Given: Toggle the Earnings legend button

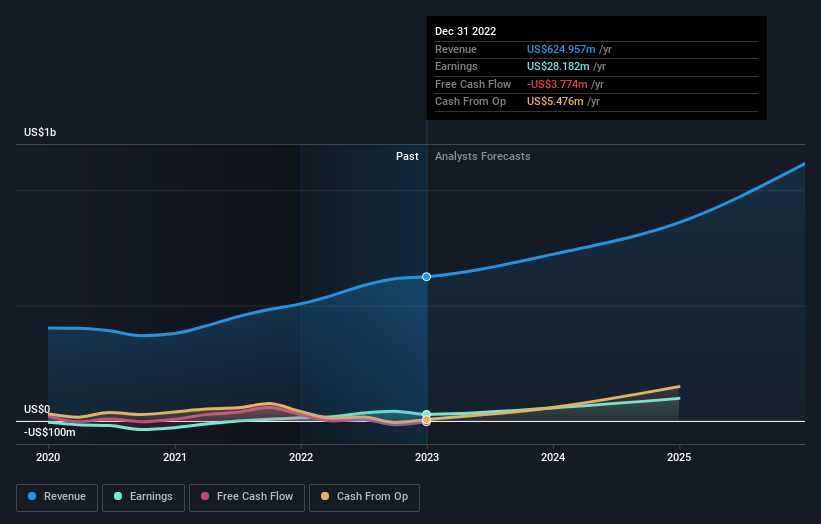Looking at the screenshot, I should pyautogui.click(x=143, y=497).
